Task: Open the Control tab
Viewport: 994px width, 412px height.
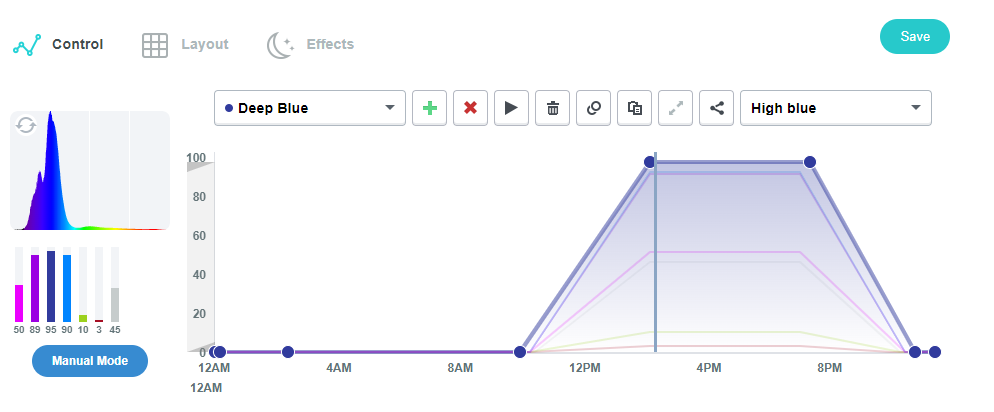Action: 58,44
